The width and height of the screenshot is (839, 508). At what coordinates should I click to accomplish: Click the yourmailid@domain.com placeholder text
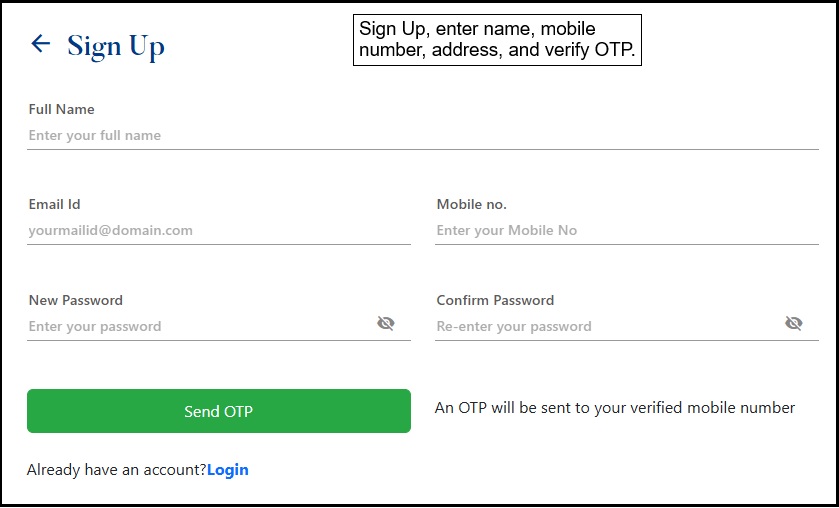tap(111, 230)
